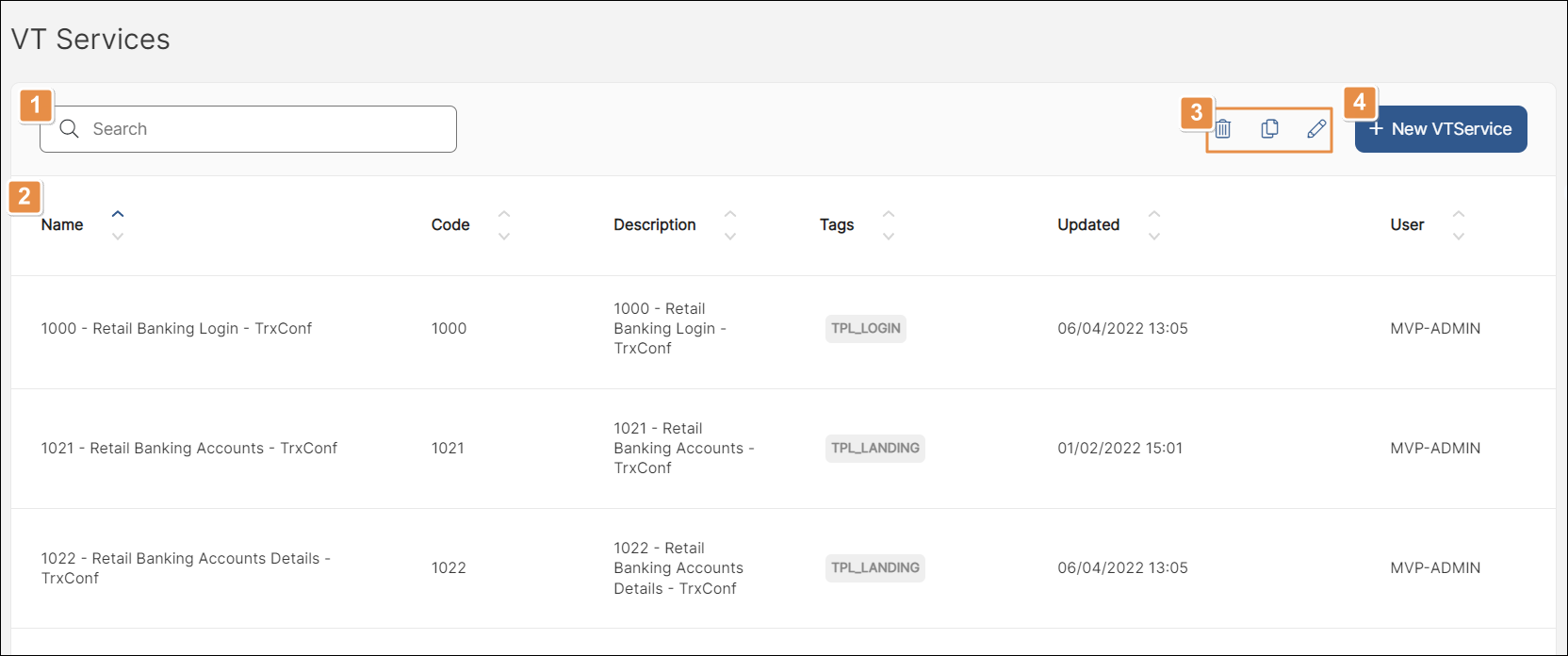The image size is (1568, 656).
Task: Click TPL_LANDING tag in 1021 row
Action: point(875,449)
